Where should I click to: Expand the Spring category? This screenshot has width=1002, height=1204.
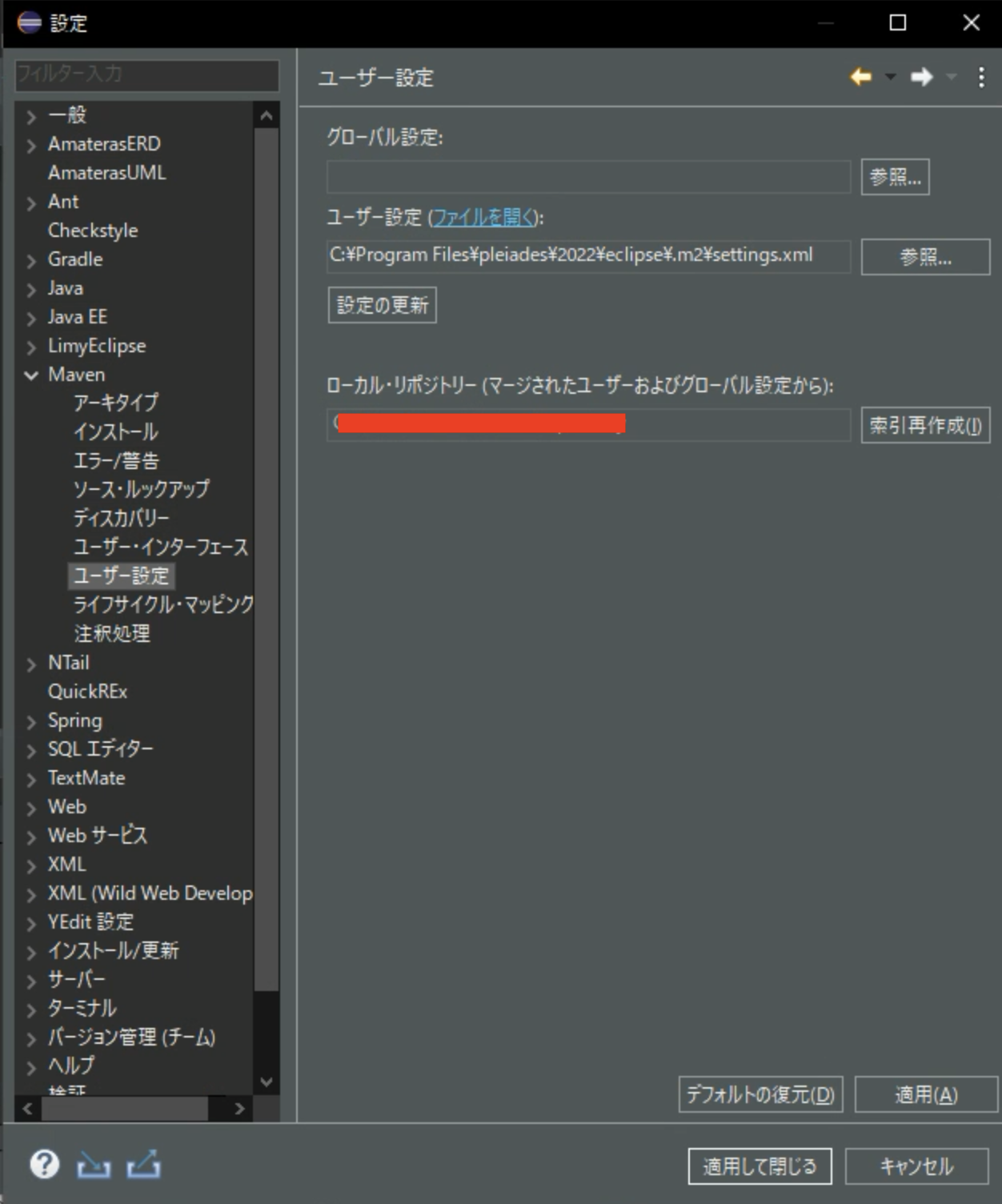(x=30, y=720)
